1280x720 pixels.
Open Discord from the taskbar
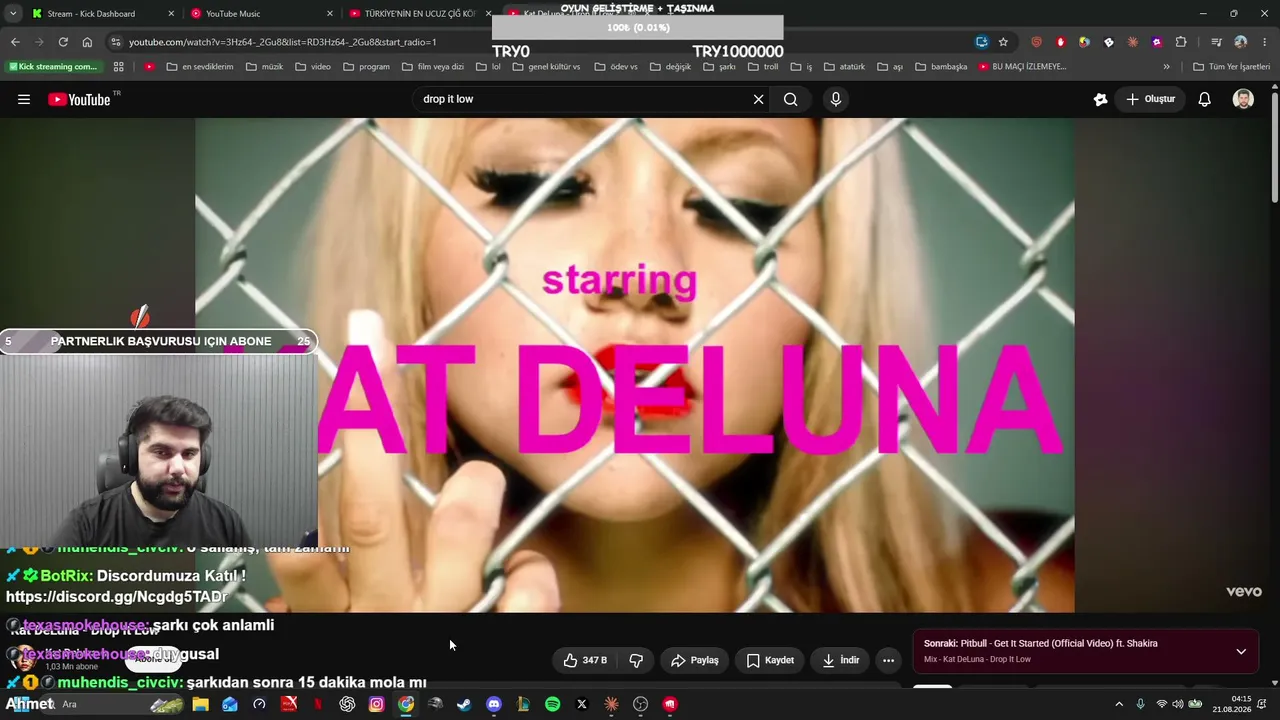point(494,704)
